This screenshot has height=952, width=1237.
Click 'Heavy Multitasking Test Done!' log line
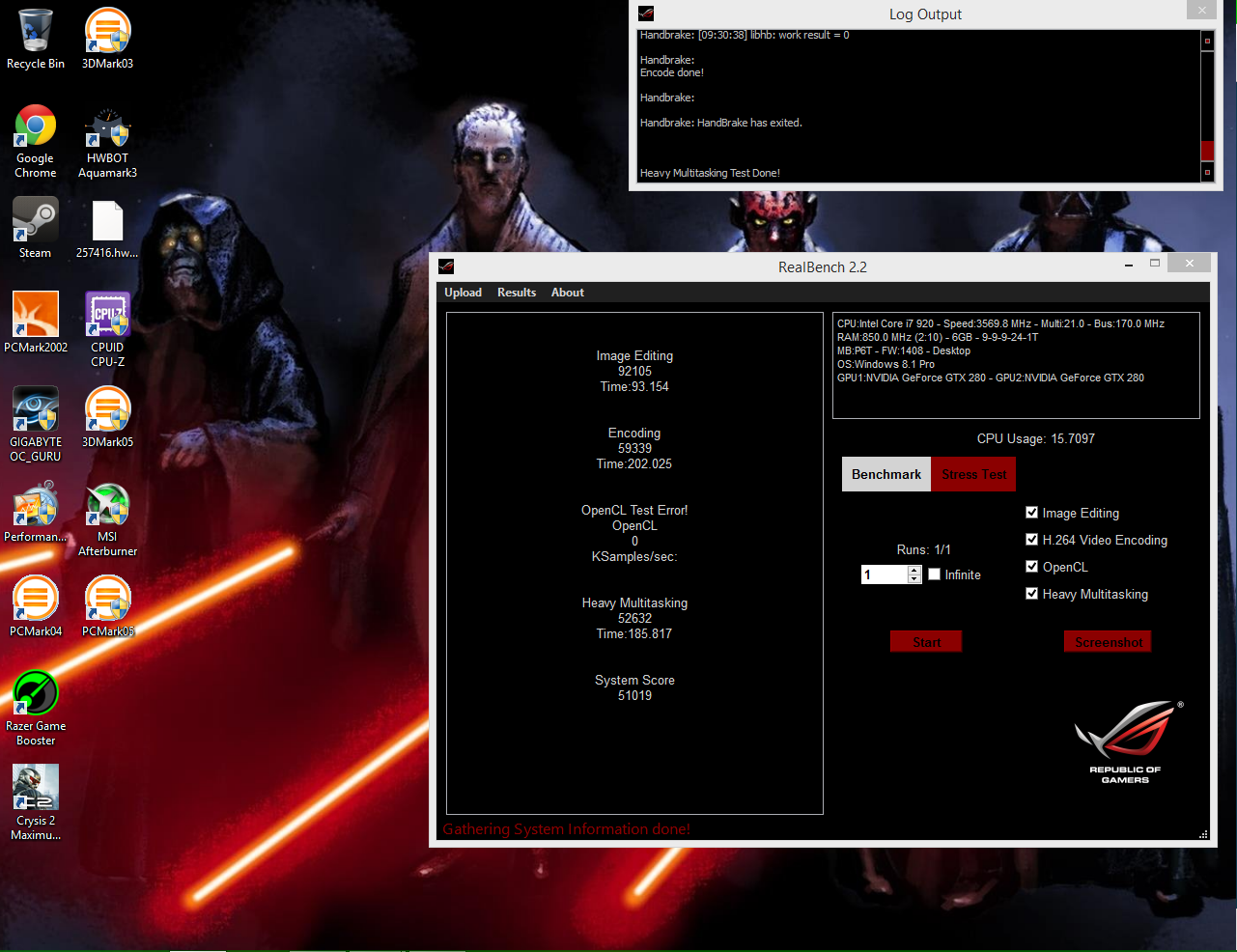click(x=710, y=173)
